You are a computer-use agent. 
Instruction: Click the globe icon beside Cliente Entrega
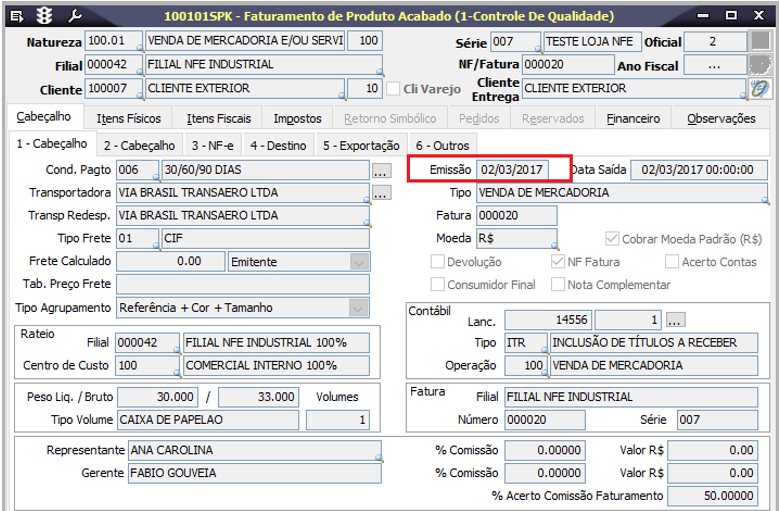pos(760,89)
